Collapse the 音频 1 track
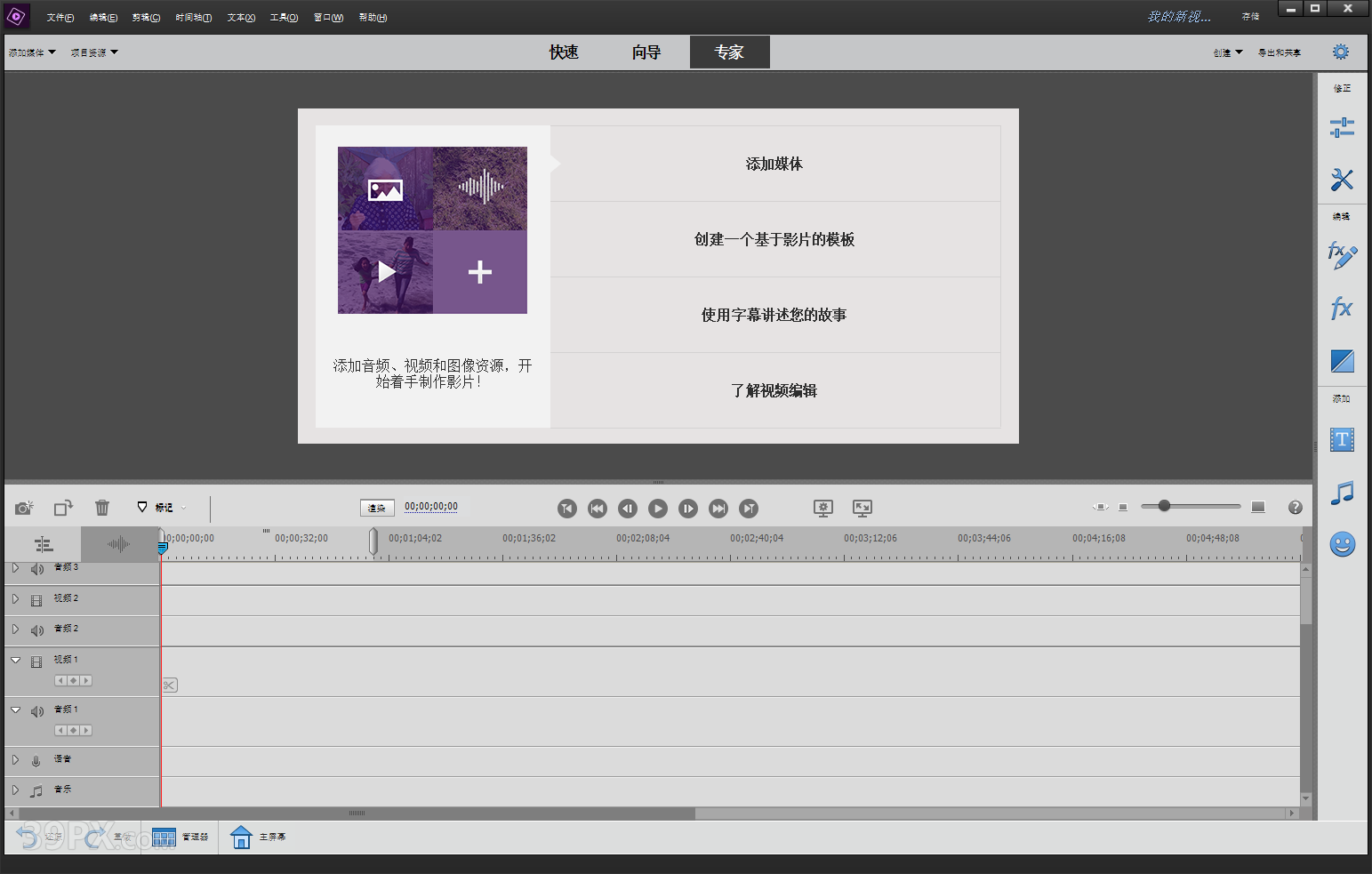Viewport: 1372px width, 874px height. (x=15, y=710)
